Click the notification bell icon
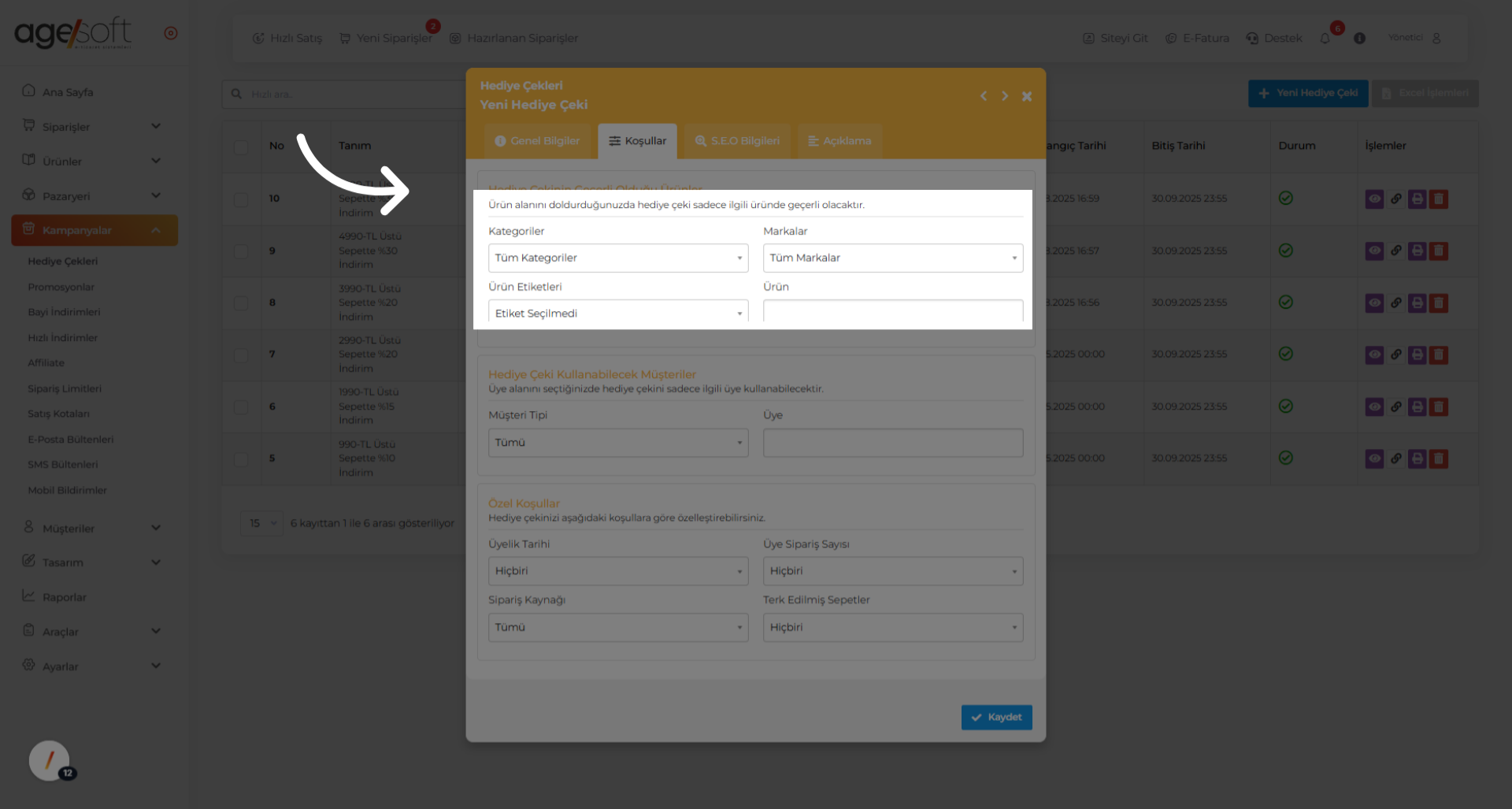1512x809 pixels. click(1325, 39)
